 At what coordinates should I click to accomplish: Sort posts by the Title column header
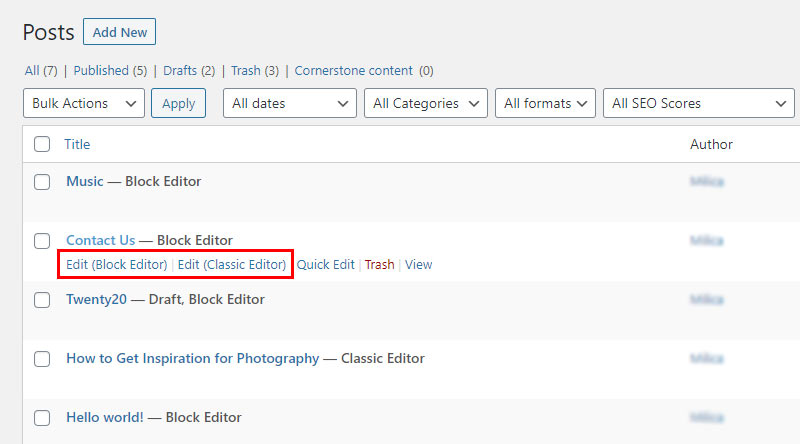tap(77, 144)
